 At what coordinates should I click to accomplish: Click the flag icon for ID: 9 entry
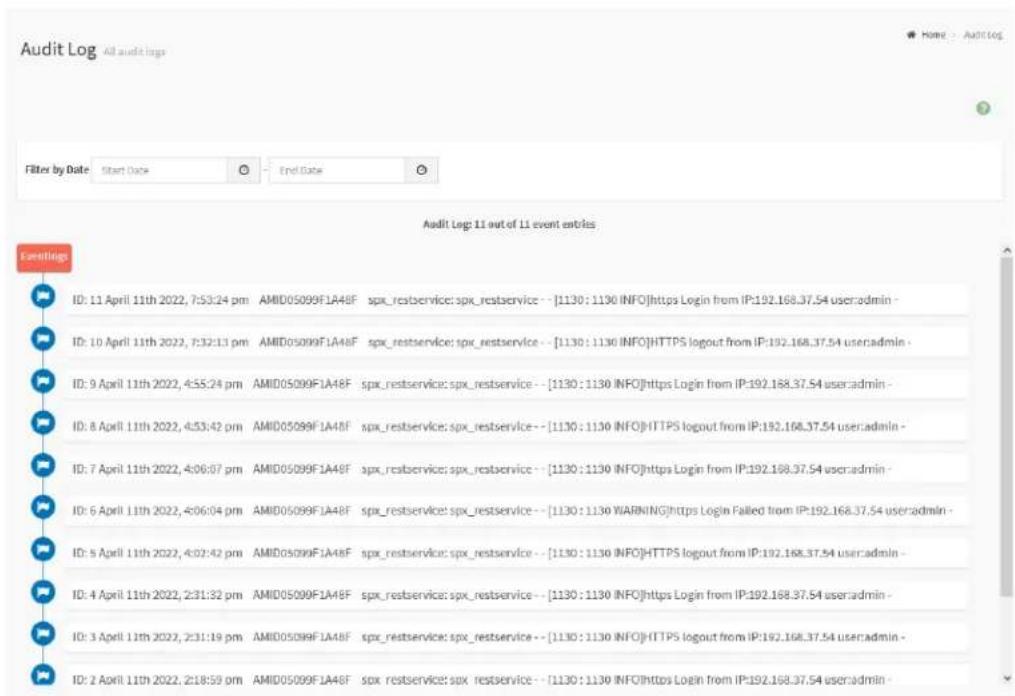pyautogui.click(x=43, y=381)
